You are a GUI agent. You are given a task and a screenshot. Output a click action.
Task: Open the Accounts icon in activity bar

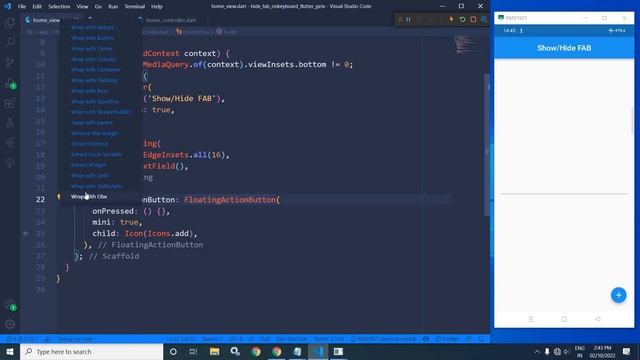(x=10, y=304)
